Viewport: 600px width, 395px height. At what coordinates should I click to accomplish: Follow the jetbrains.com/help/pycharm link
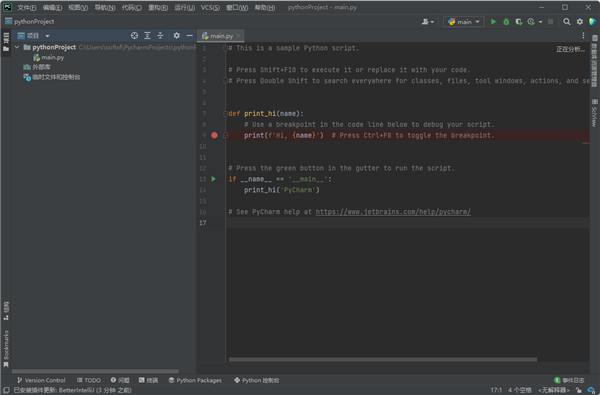click(x=393, y=212)
